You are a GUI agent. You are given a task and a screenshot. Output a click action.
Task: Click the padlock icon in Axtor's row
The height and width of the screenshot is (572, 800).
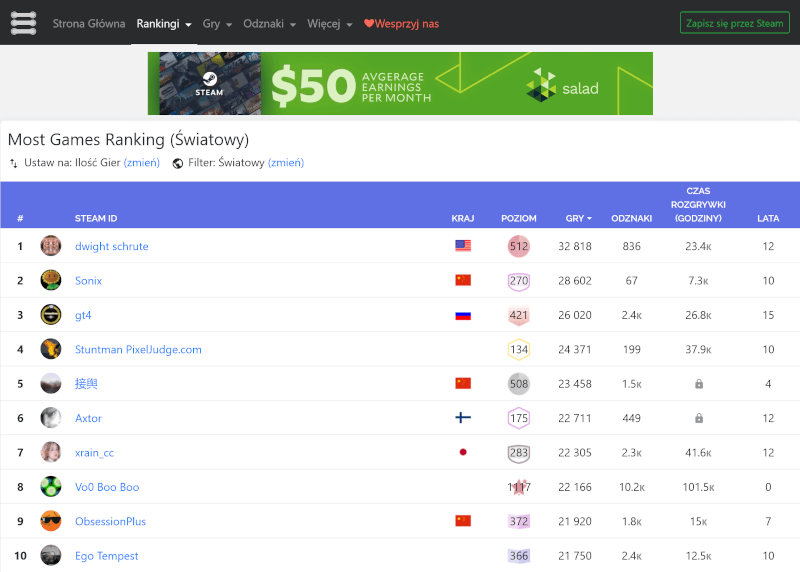point(698,418)
